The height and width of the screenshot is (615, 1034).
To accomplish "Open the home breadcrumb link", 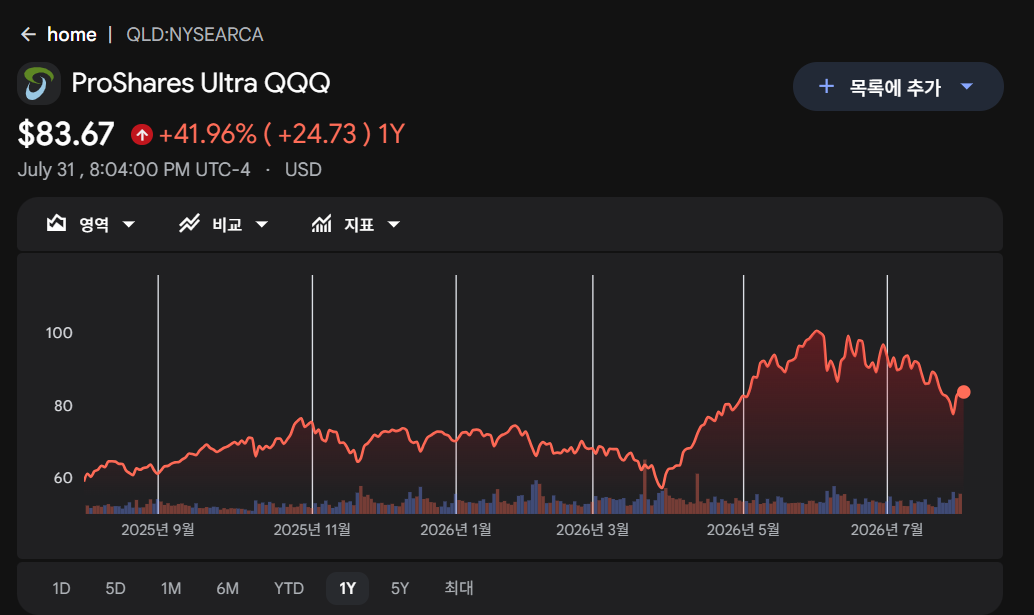I will (72, 34).
